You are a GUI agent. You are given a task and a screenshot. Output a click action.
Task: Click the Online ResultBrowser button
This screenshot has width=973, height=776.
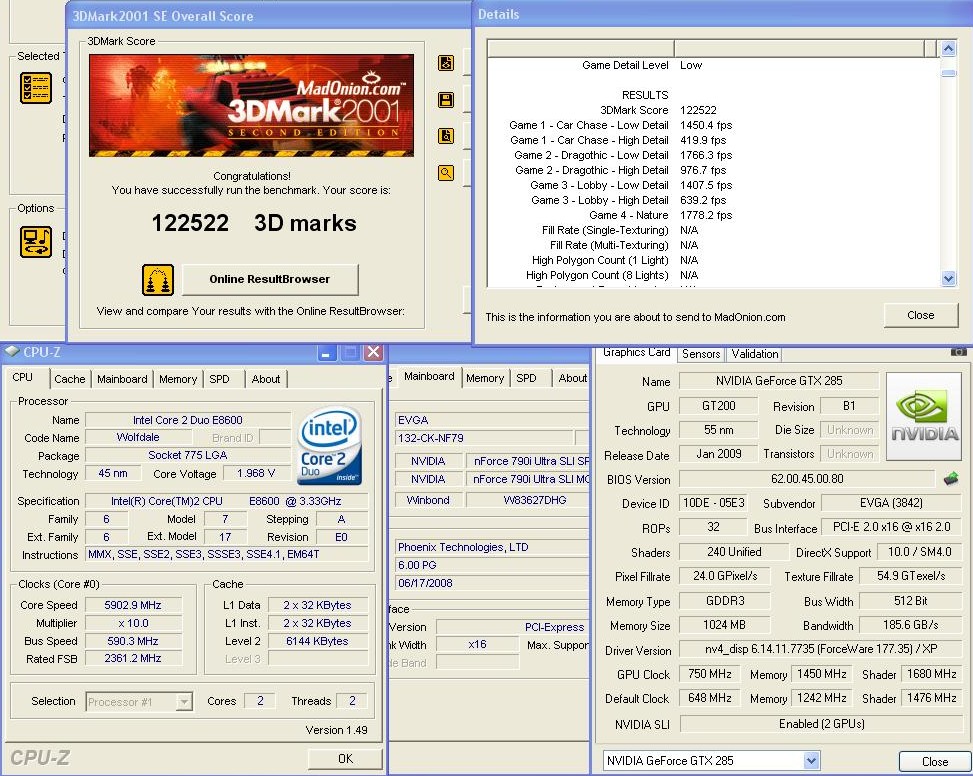270,279
